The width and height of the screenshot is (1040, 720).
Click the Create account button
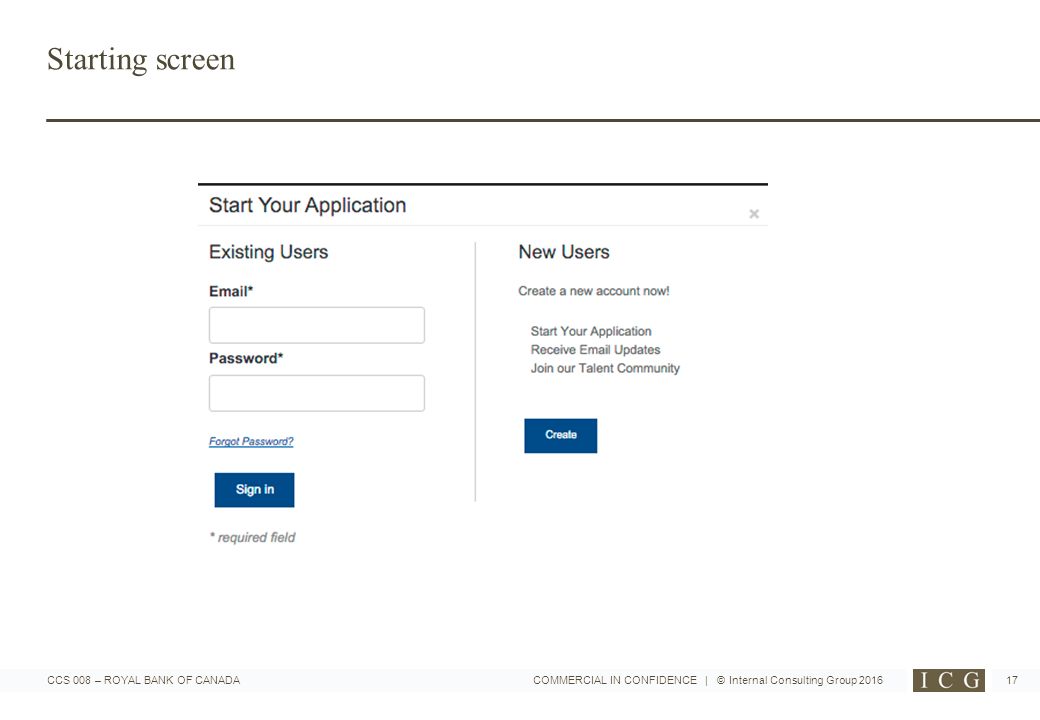[560, 436]
